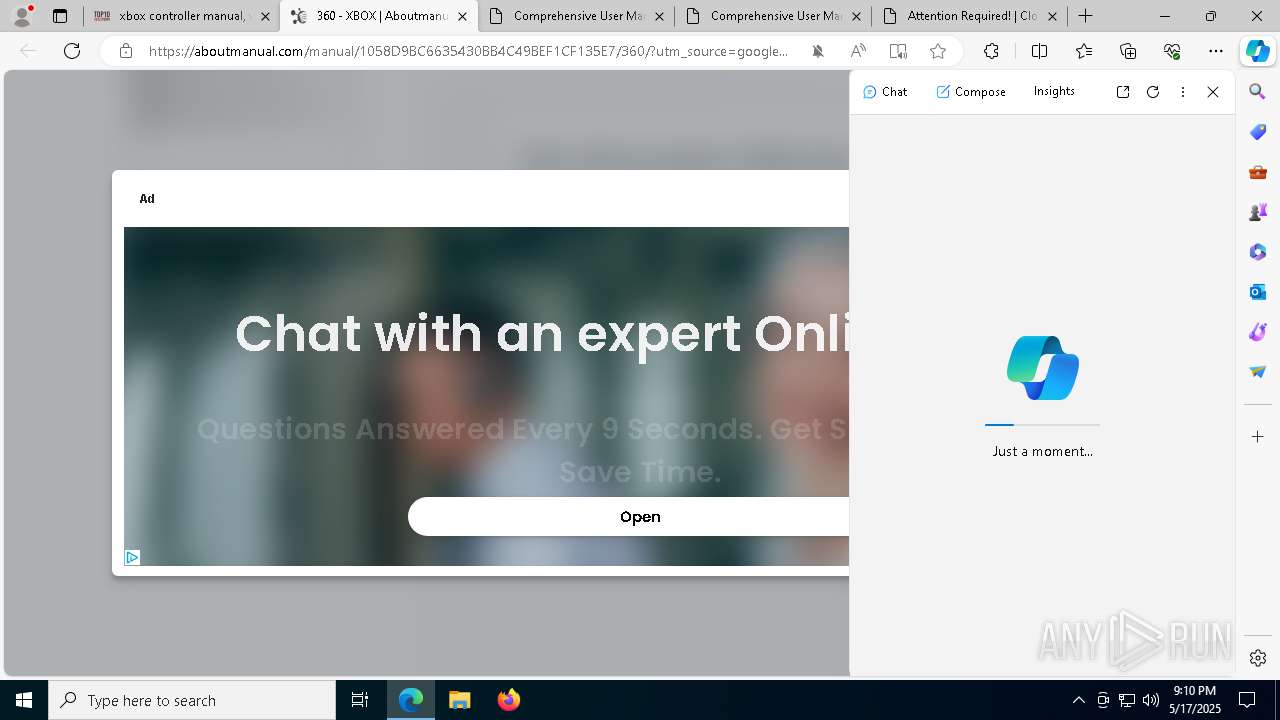The image size is (1280, 720).
Task: Open sidebar Search icon
Action: (x=1258, y=92)
